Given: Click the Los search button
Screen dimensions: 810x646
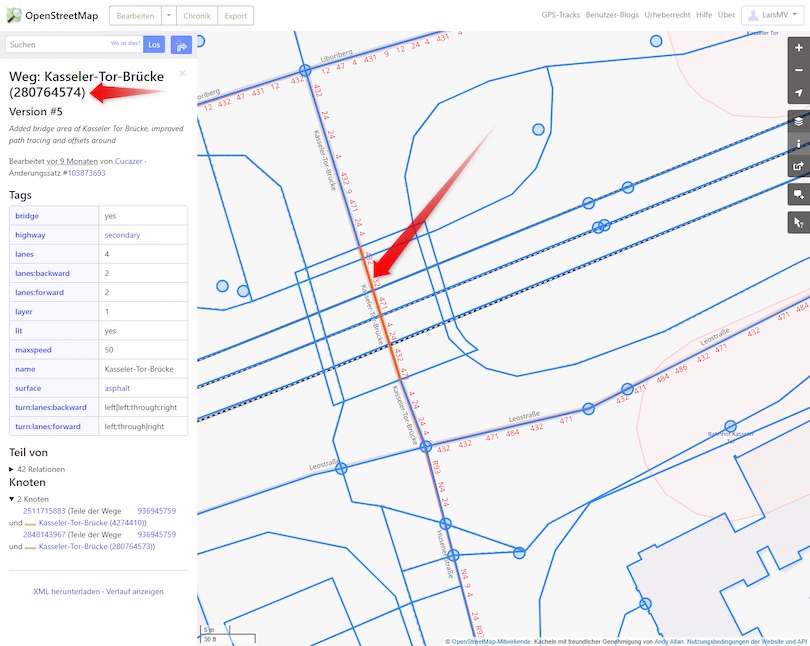Looking at the screenshot, I should (154, 45).
